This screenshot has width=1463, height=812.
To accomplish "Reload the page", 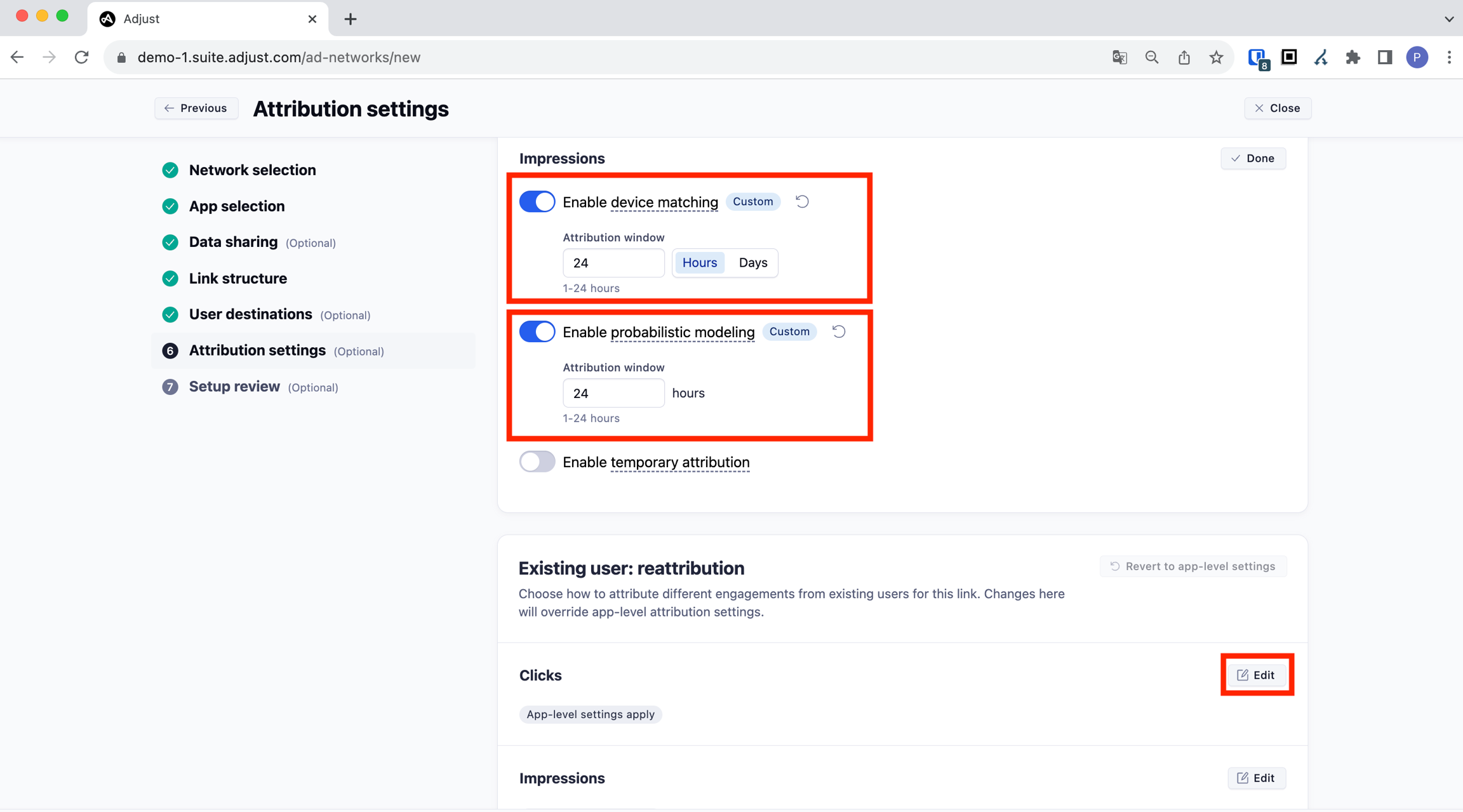I will click(82, 57).
